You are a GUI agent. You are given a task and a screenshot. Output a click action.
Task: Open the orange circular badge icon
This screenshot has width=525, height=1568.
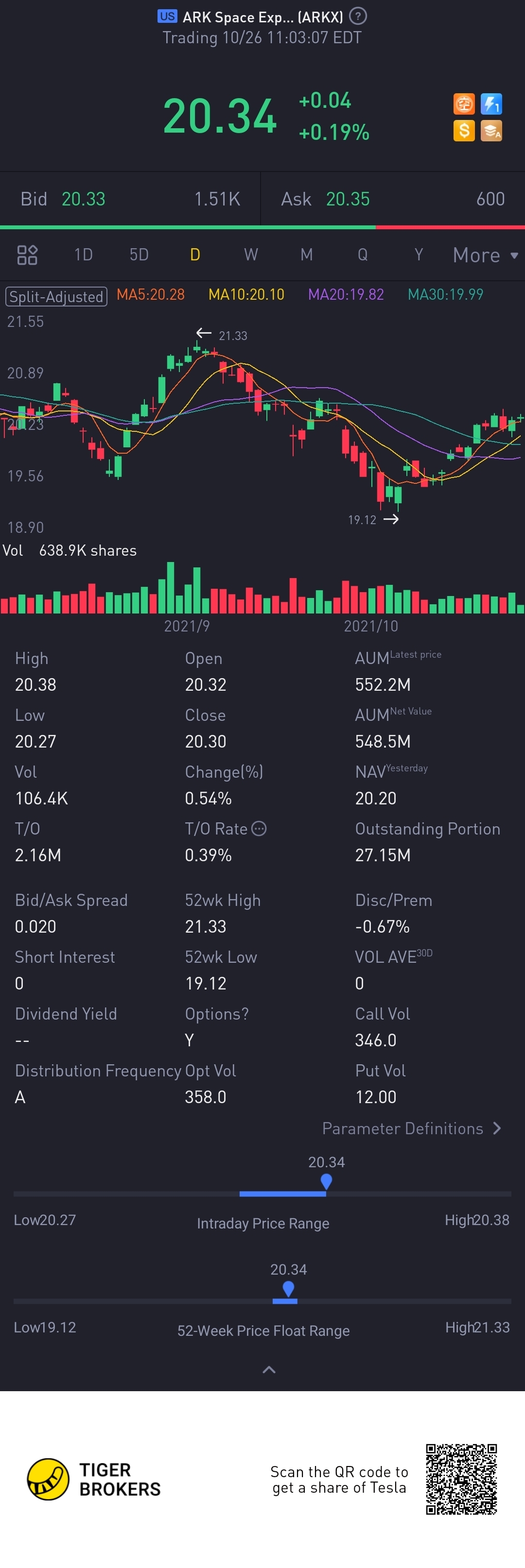pyautogui.click(x=463, y=103)
